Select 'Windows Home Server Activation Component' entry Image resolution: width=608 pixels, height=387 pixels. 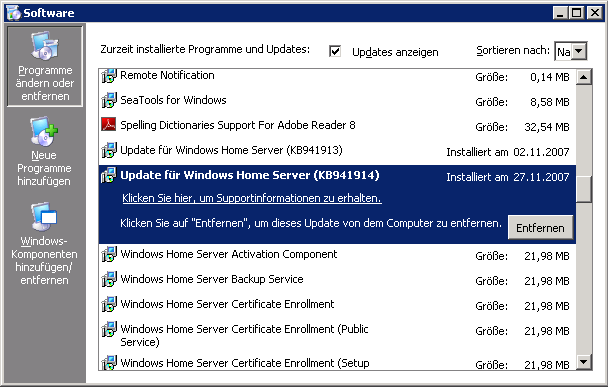[x=229, y=254]
